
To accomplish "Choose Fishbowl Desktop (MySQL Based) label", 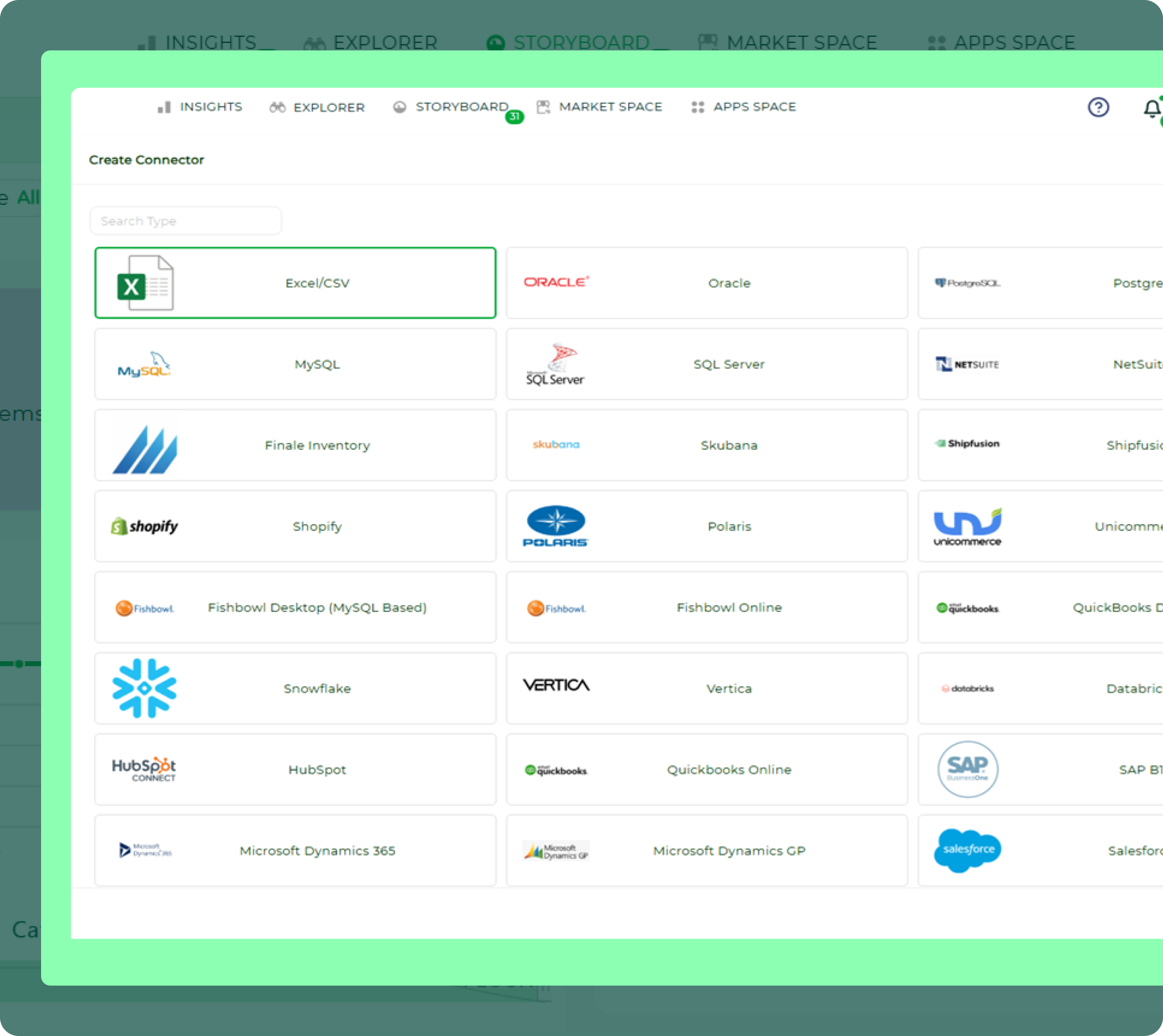I will coord(317,608).
